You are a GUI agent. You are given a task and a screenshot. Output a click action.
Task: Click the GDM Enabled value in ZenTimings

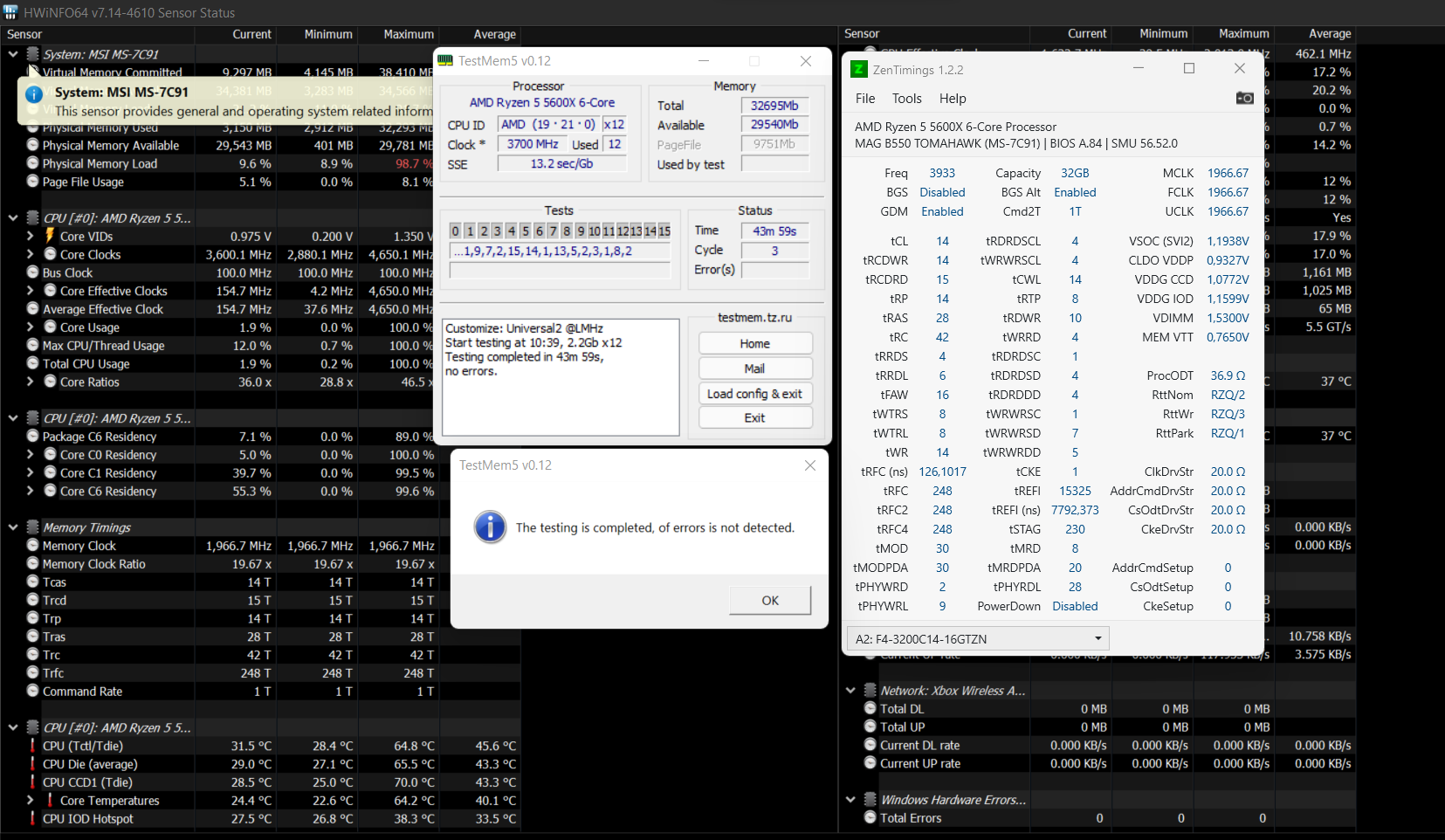tap(942, 211)
